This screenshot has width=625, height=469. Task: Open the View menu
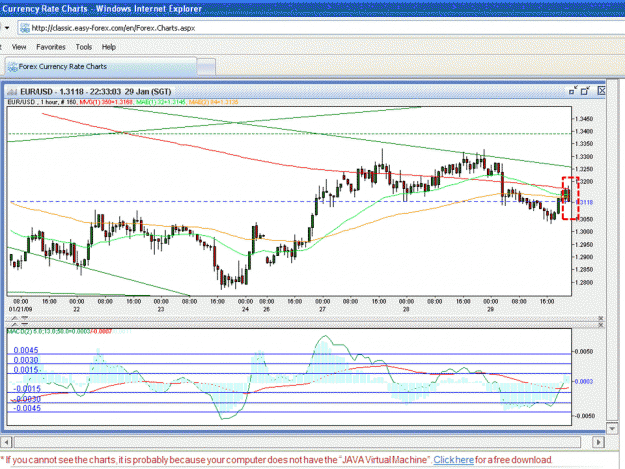coord(19,47)
